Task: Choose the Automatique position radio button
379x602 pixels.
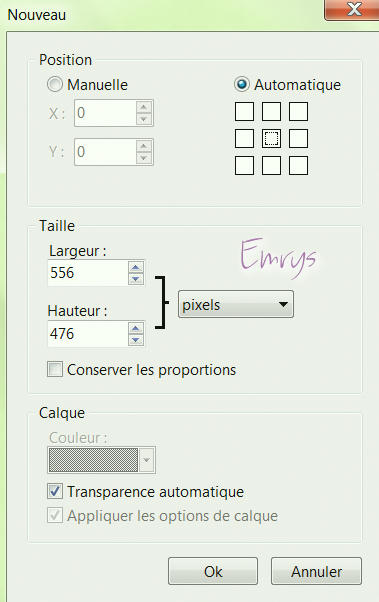Action: click(x=242, y=84)
